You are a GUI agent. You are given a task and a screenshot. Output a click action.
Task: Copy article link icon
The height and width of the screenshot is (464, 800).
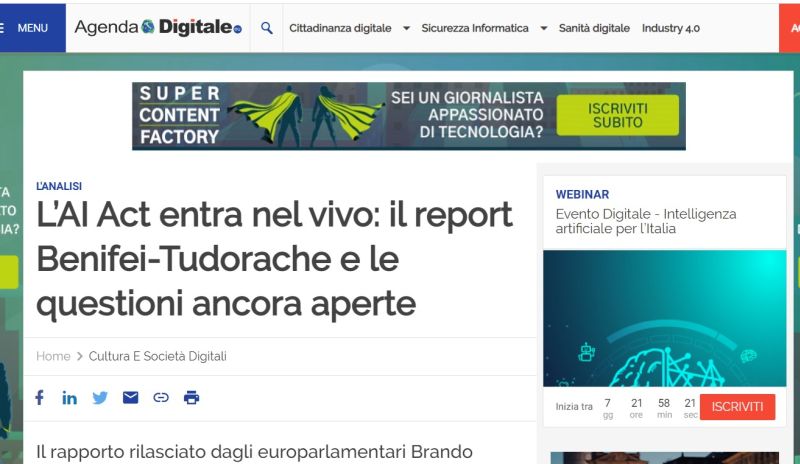pos(160,397)
